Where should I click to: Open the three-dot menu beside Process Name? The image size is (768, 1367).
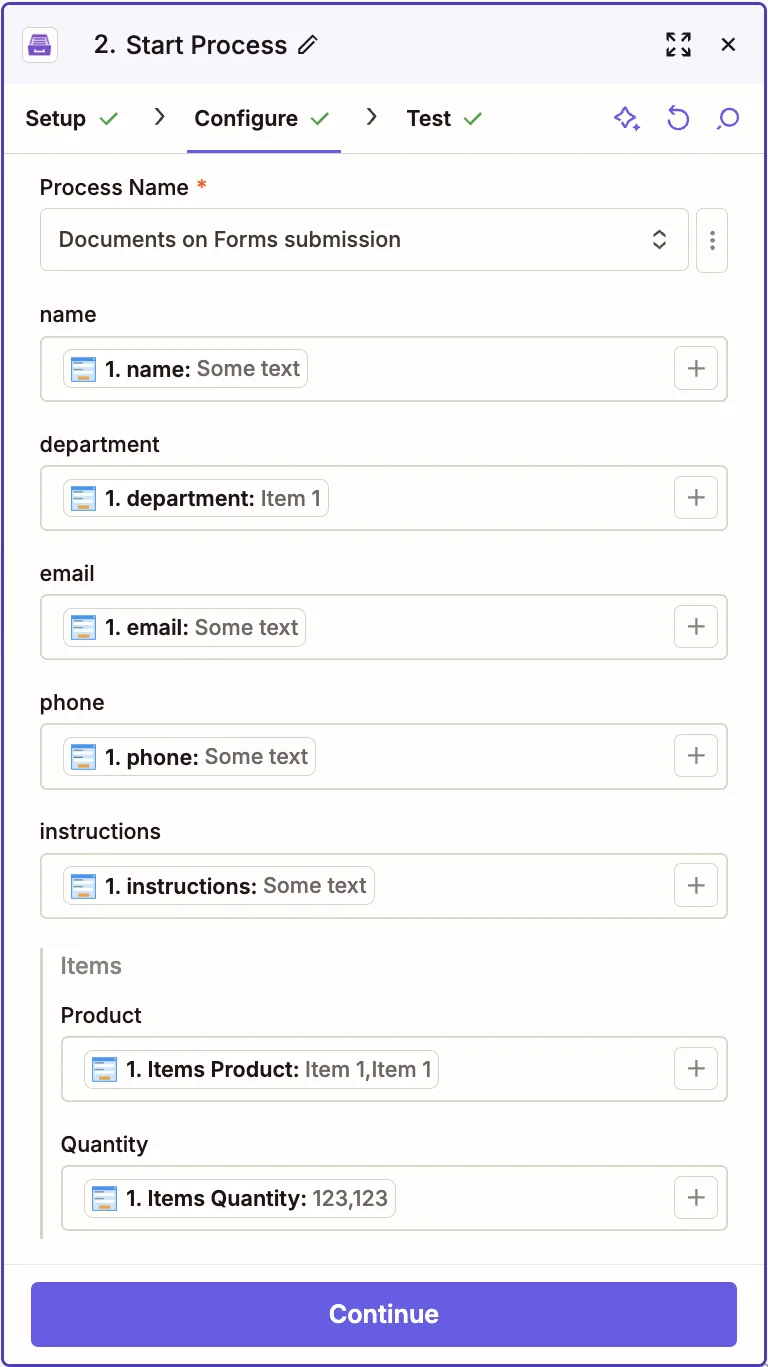coord(712,240)
